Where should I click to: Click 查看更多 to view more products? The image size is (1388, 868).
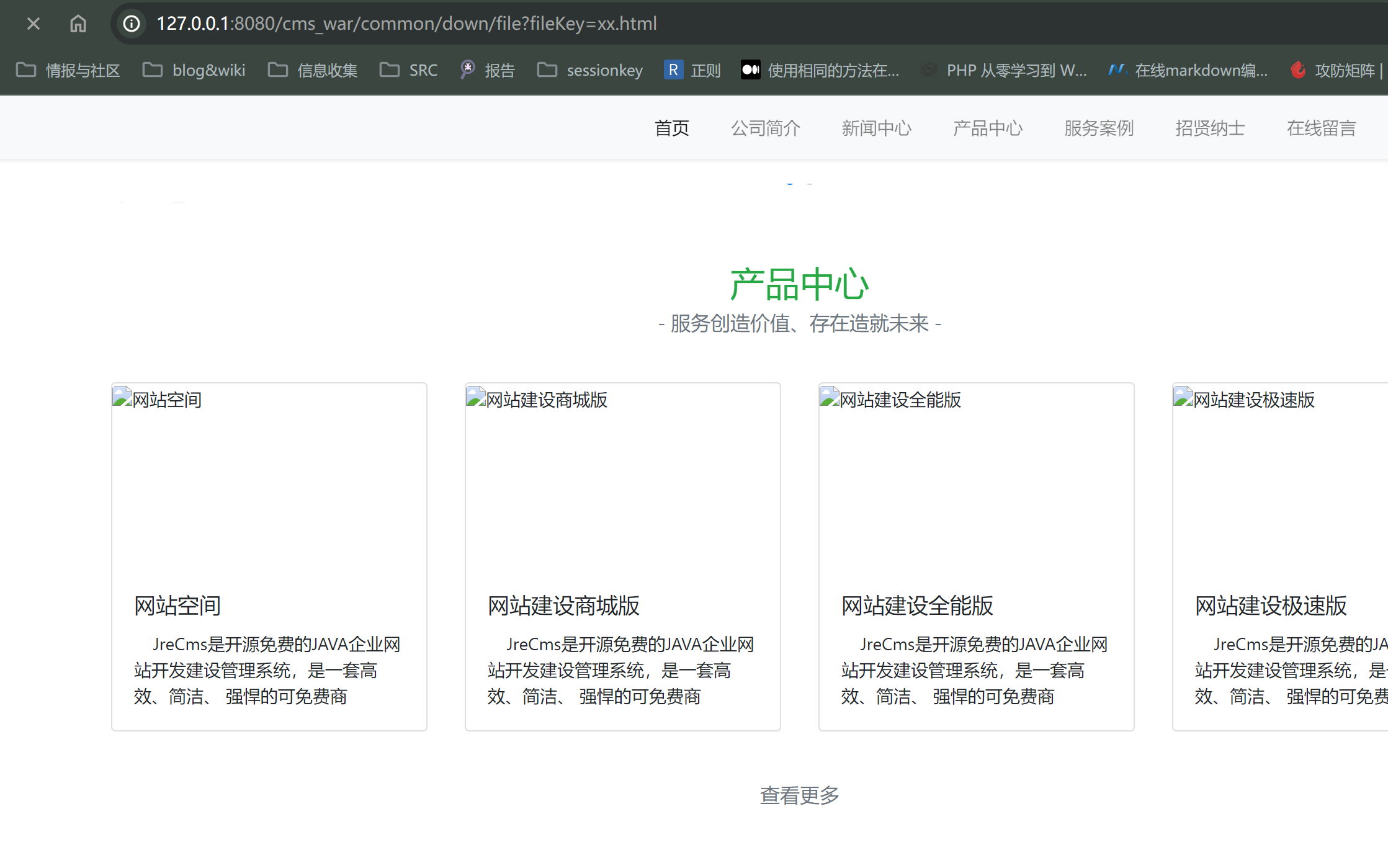(x=799, y=795)
